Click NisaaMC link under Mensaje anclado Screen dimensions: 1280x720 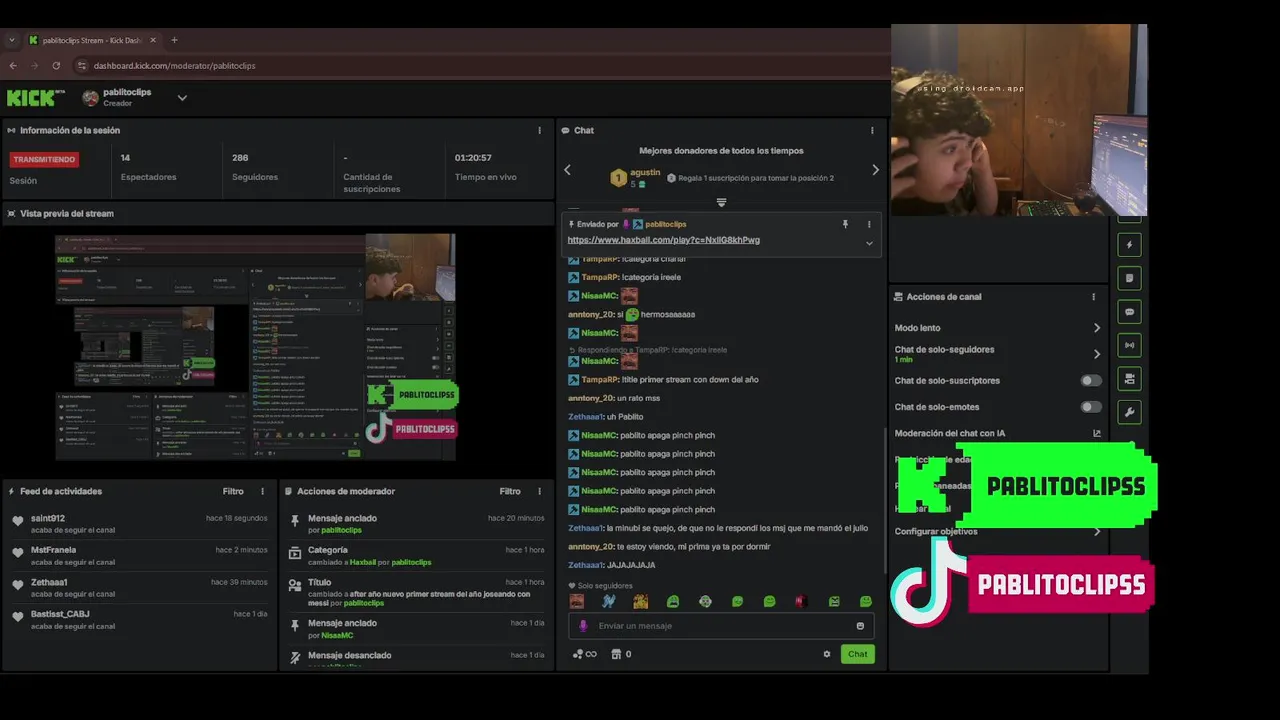[x=337, y=635]
